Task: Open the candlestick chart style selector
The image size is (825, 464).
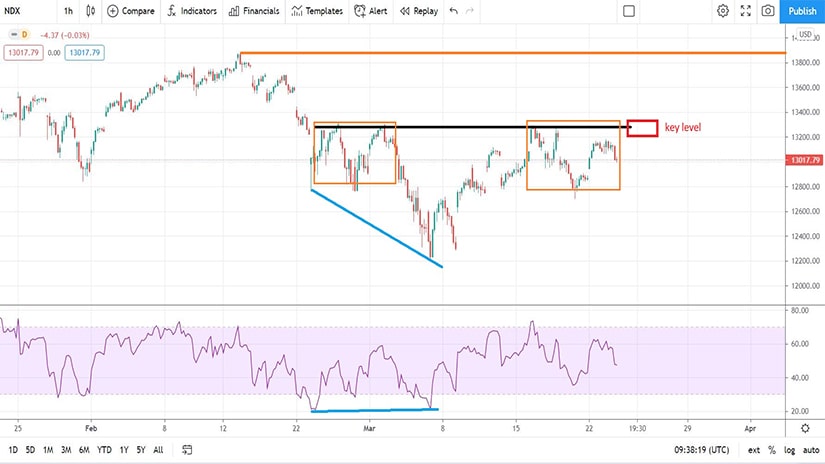Action: click(91, 11)
